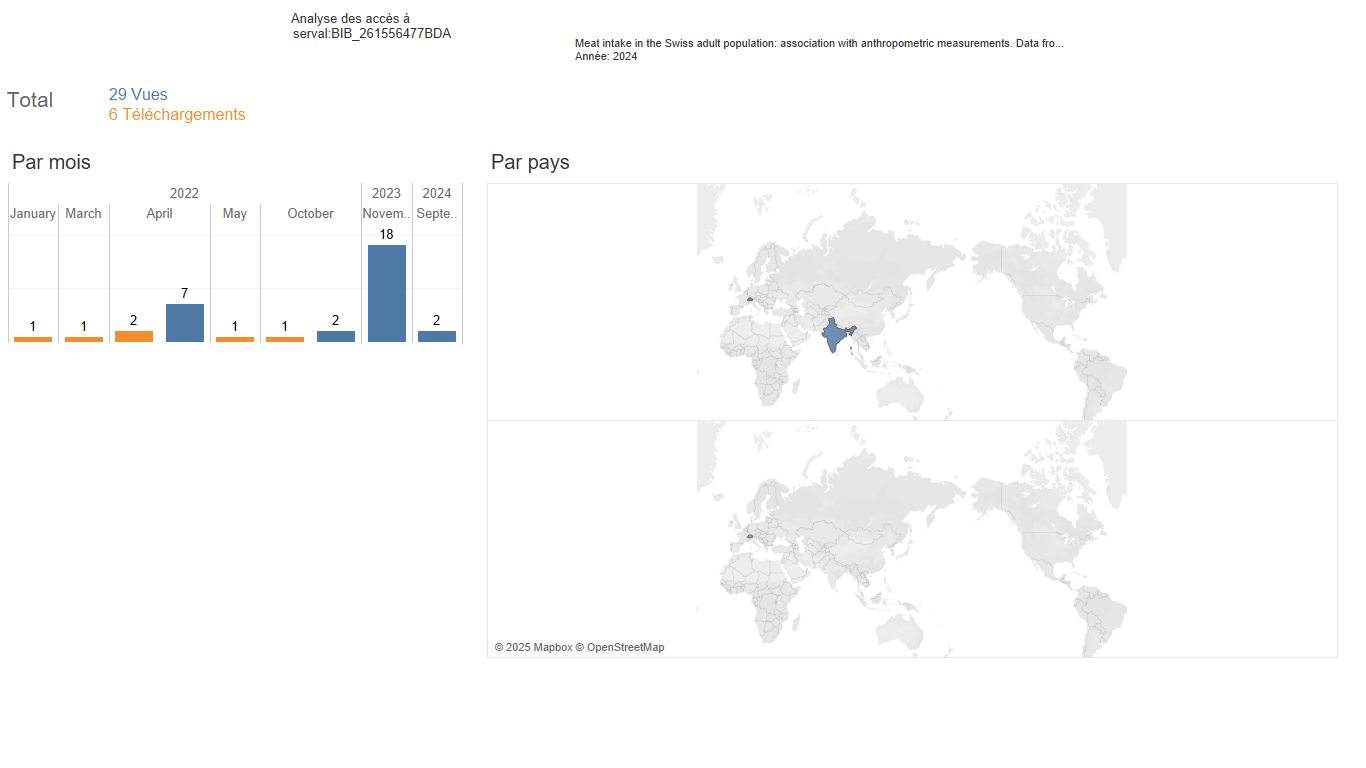The height and width of the screenshot is (768, 1366).
Task: Click the blue October 2022 views bar
Action: (x=335, y=336)
